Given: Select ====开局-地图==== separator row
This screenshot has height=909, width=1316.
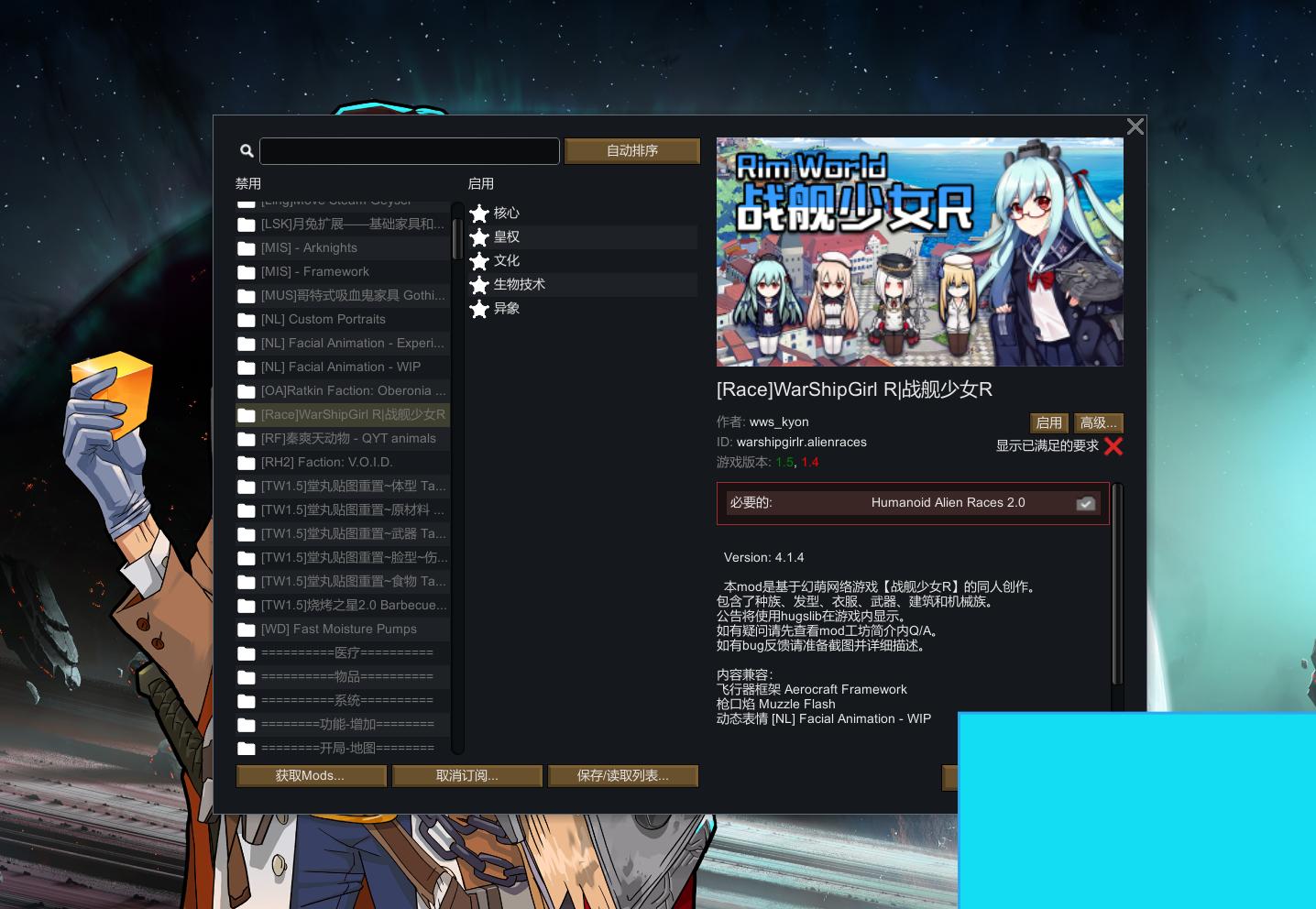Looking at the screenshot, I should coord(343,747).
